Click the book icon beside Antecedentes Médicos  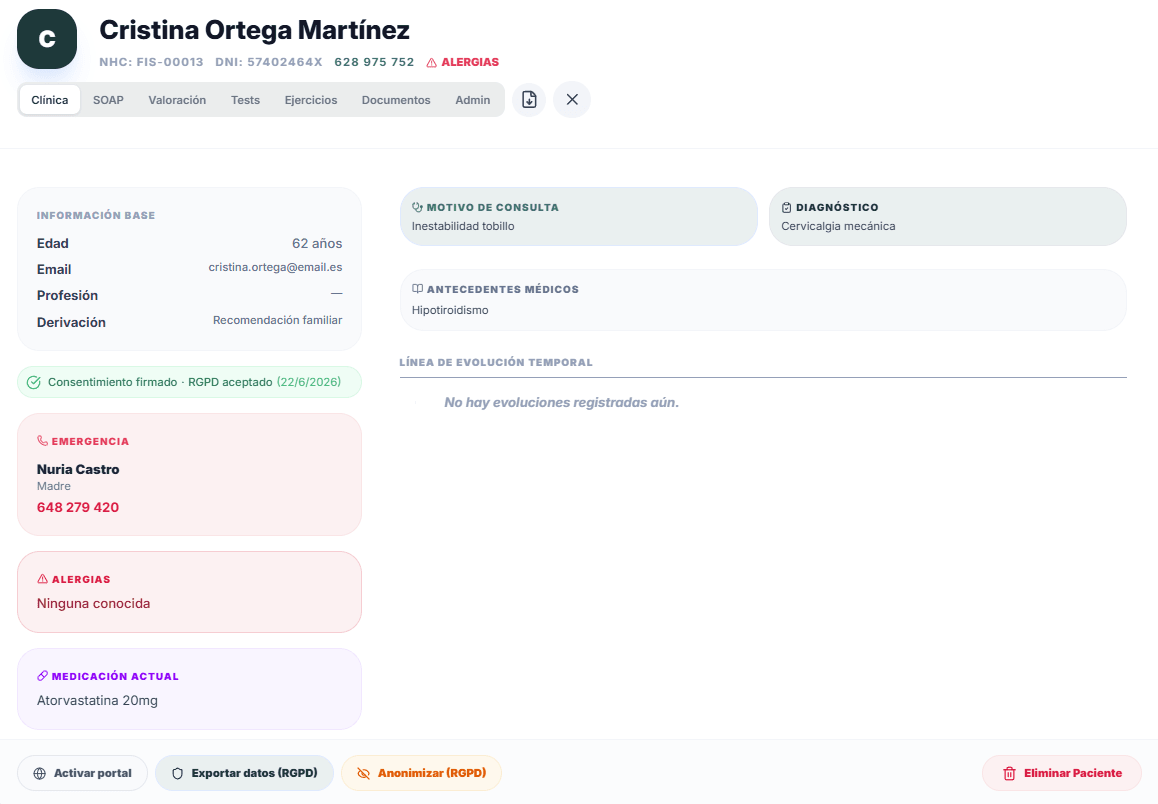[417, 289]
